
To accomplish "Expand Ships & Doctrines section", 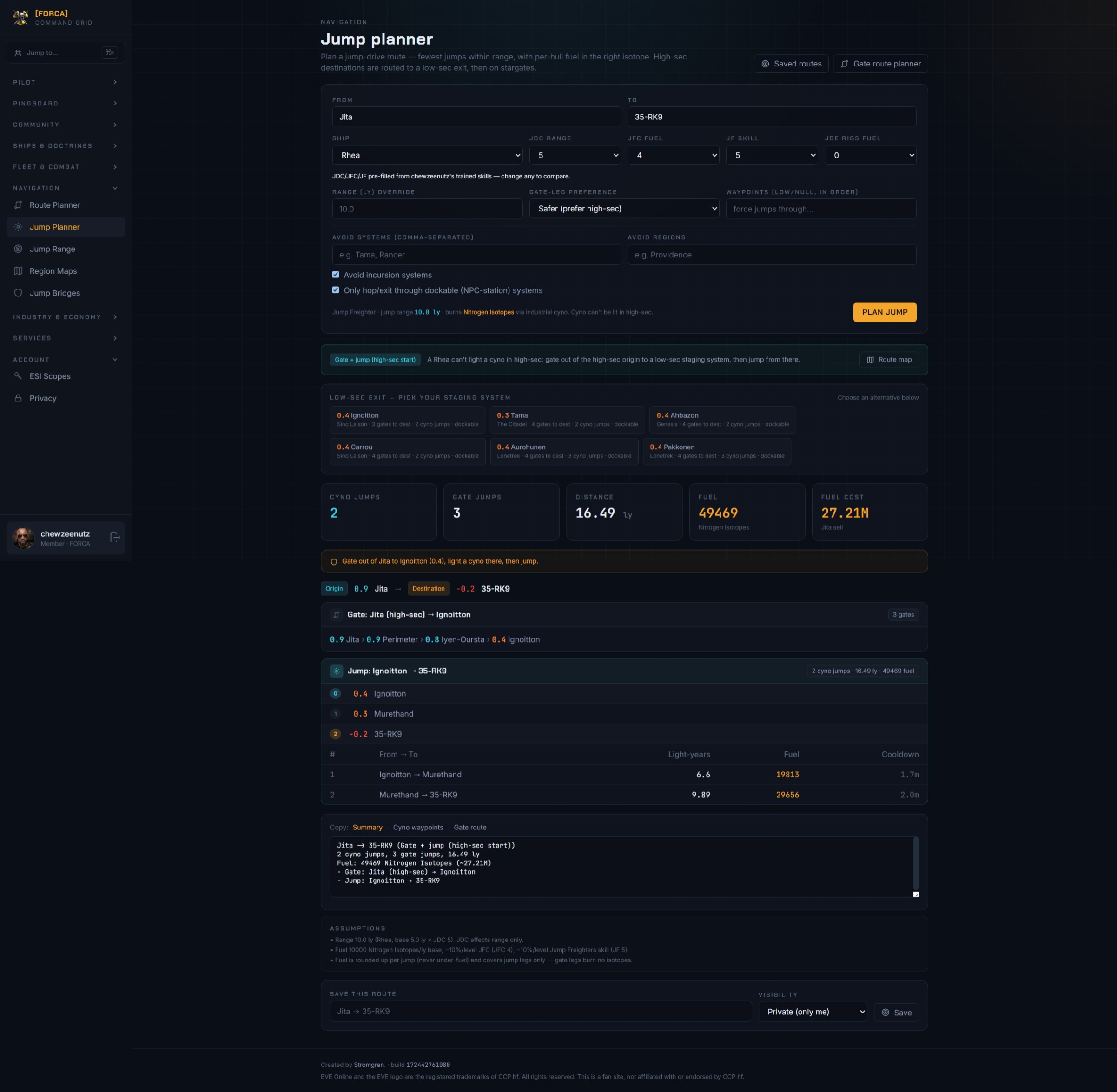I will tap(66, 146).
